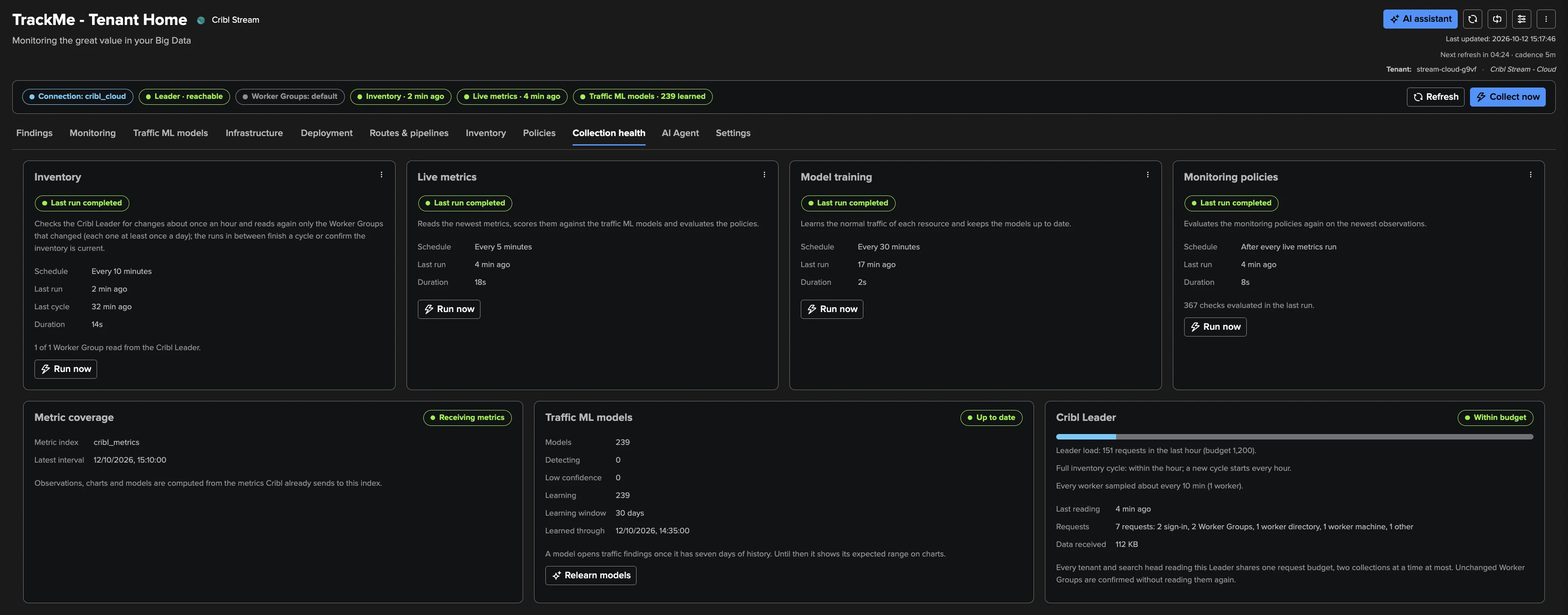
Task: Click the Relearn models button
Action: (590, 576)
